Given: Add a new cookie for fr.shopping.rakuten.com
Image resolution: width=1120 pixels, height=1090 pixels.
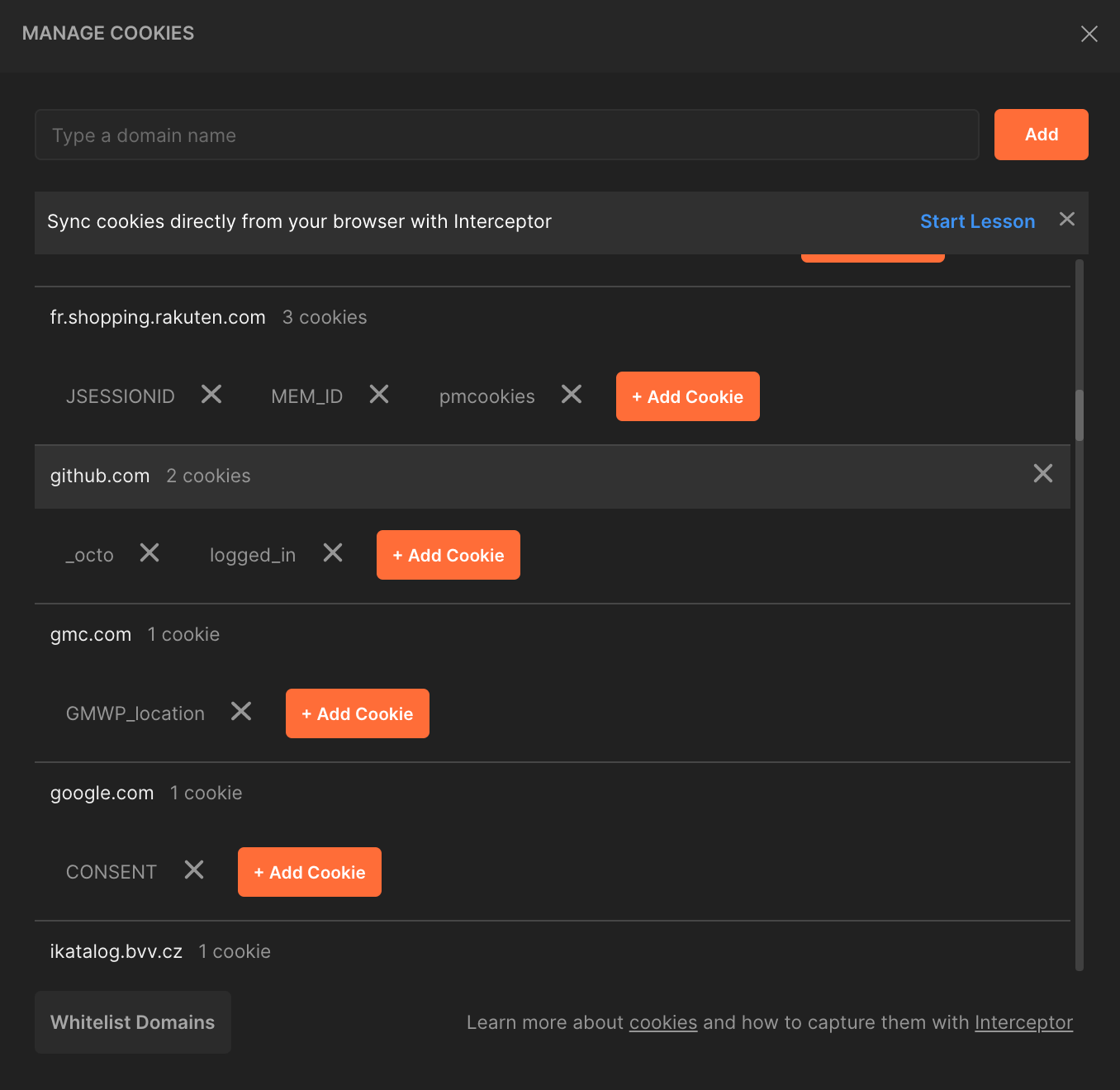Looking at the screenshot, I should click(x=687, y=396).
